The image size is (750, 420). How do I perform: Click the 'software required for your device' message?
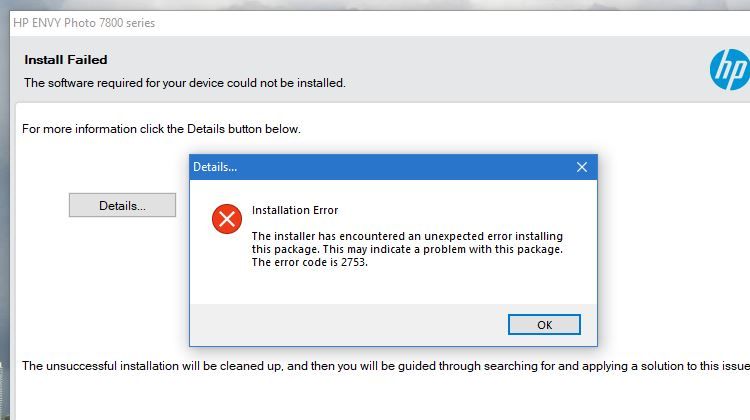(x=185, y=83)
